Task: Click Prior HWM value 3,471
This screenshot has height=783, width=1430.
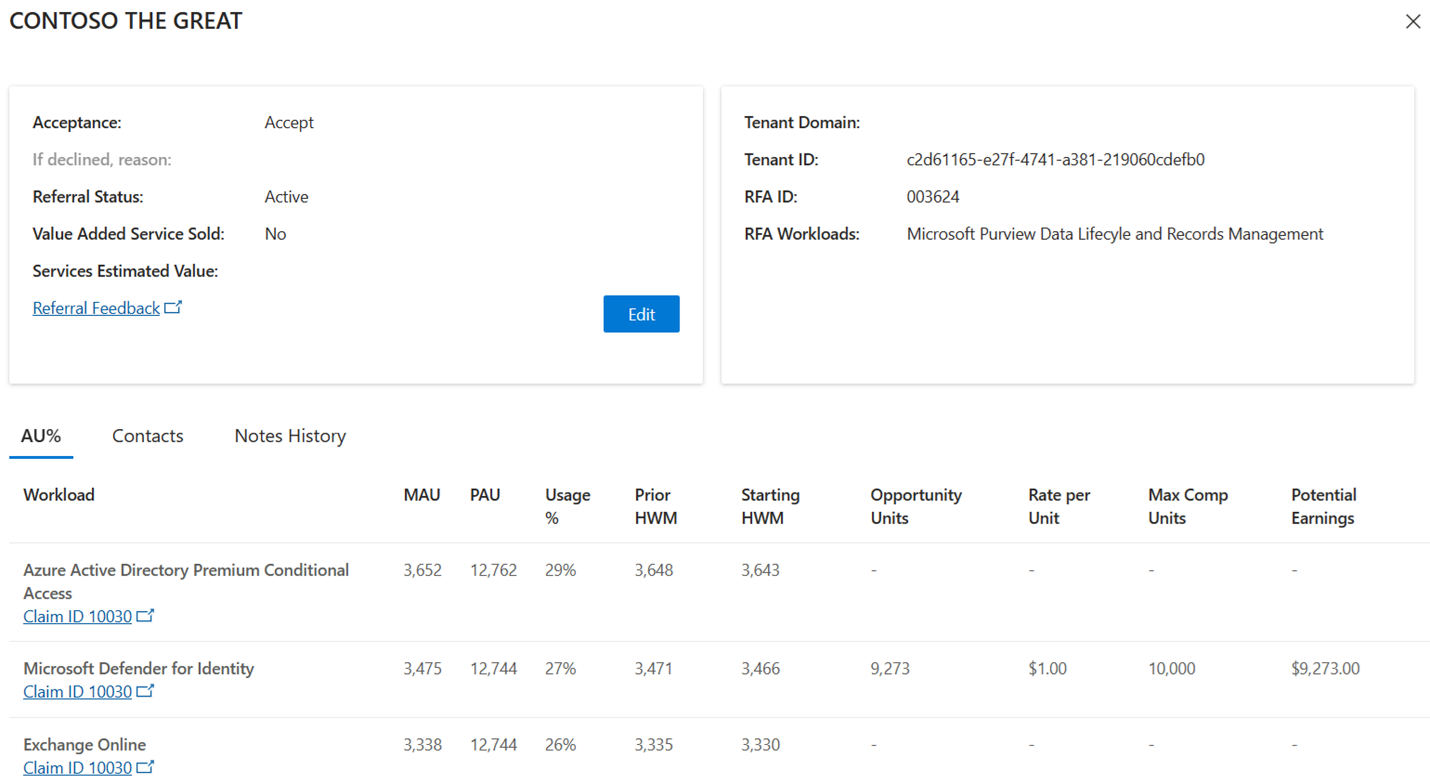Action: 654,669
